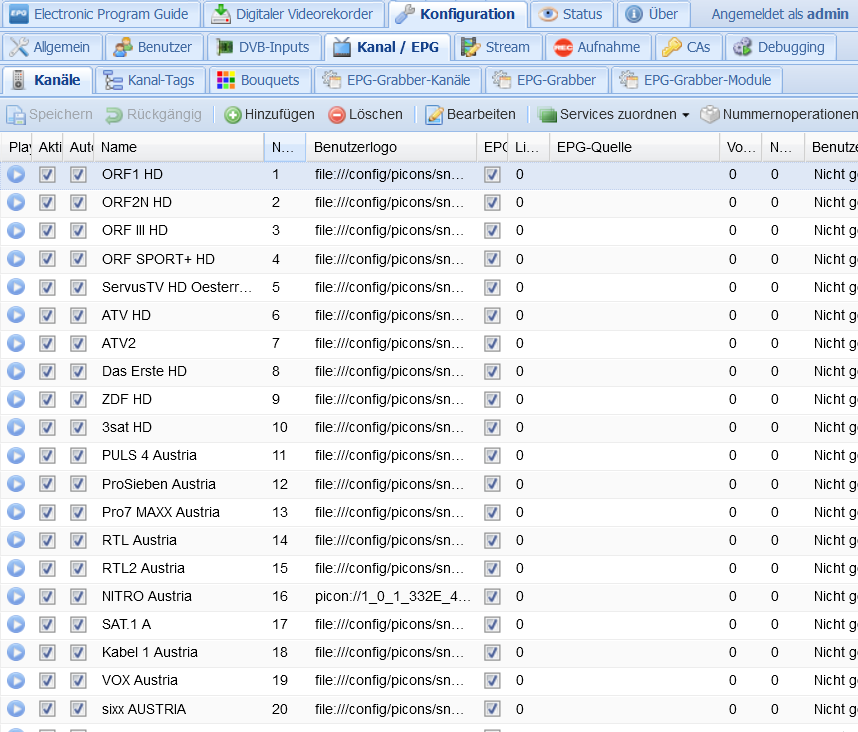Screen dimensions: 858x732
Task: Sort by Benutzerlogo column header
Action: (391, 147)
